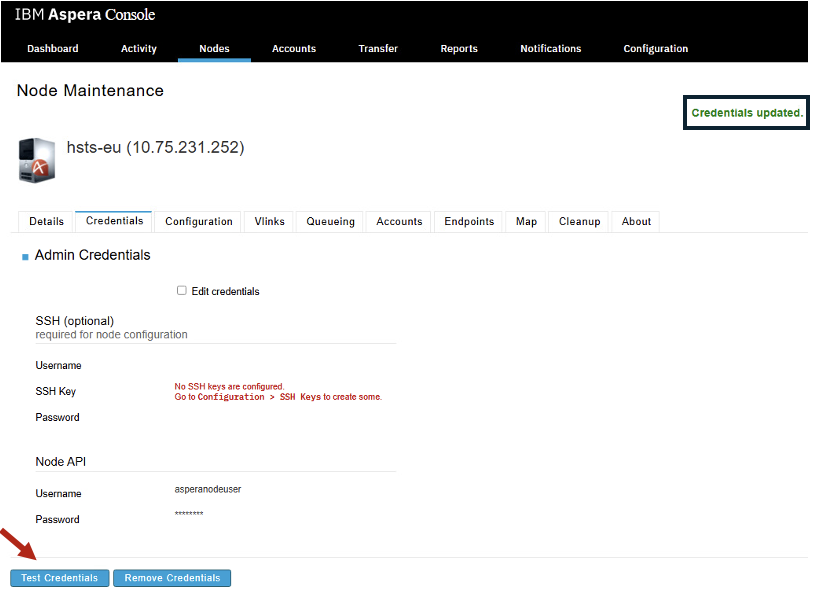Viewport: 813px width, 596px height.
Task: Open the Transfer menu
Action: [378, 48]
